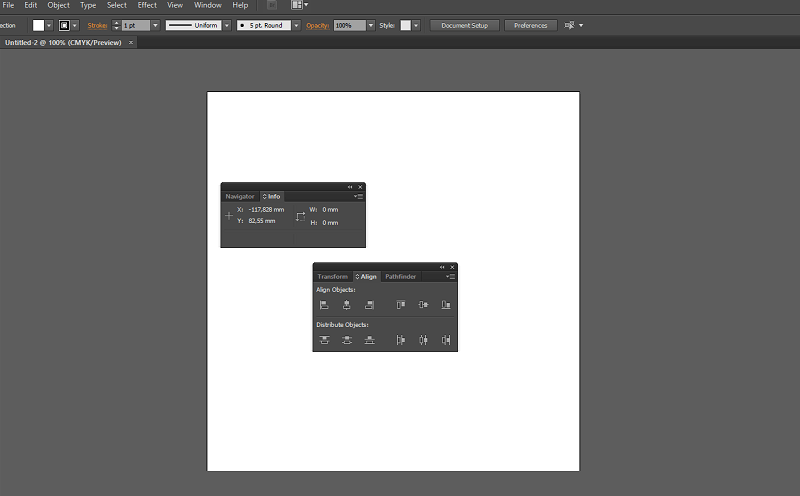
Task: Select the Info panel tab
Action: tap(271, 196)
